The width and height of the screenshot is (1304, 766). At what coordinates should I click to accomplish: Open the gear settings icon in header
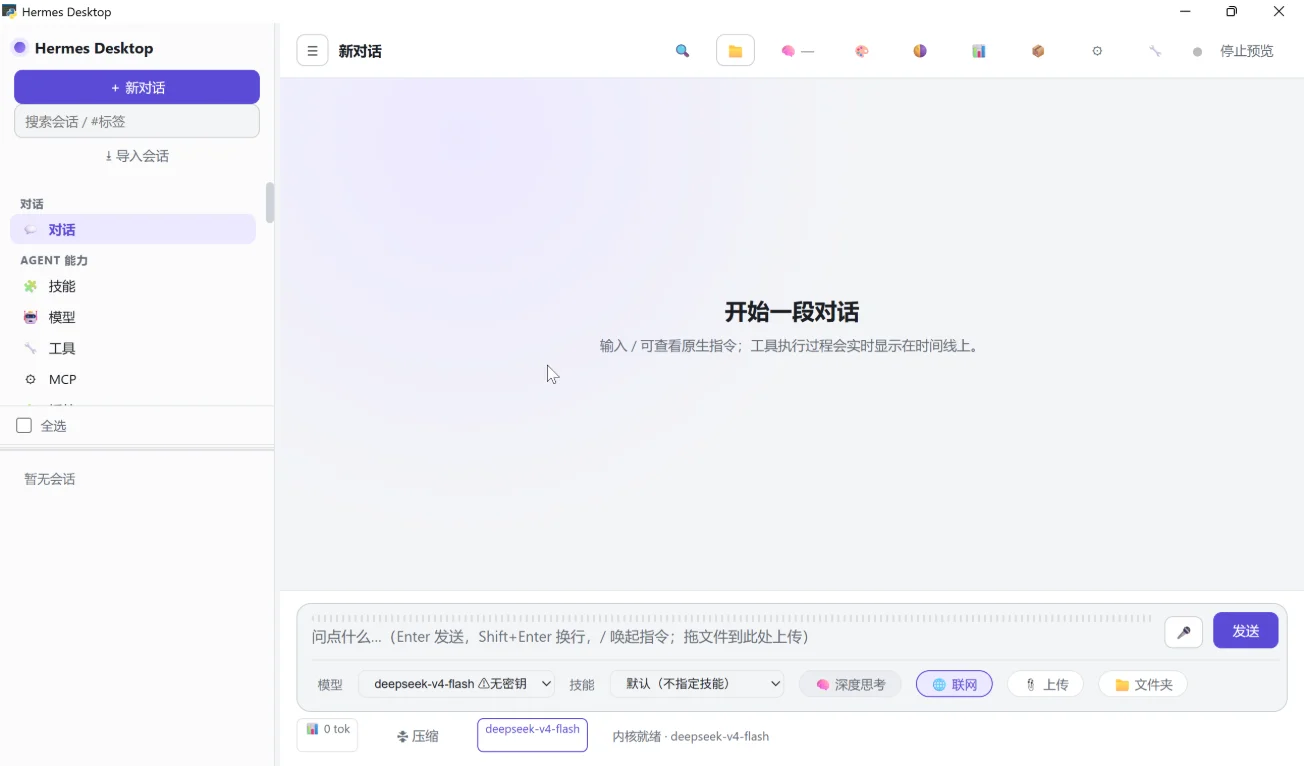[1097, 51]
